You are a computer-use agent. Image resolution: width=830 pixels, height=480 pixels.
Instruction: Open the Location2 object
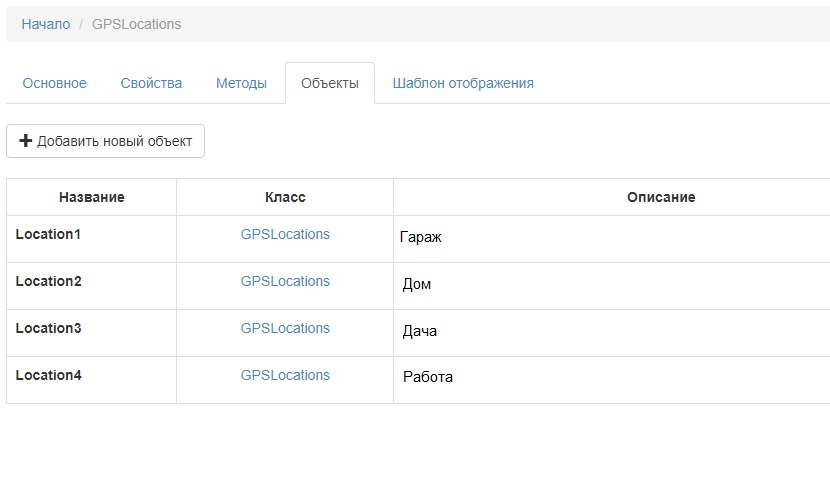(x=48, y=281)
